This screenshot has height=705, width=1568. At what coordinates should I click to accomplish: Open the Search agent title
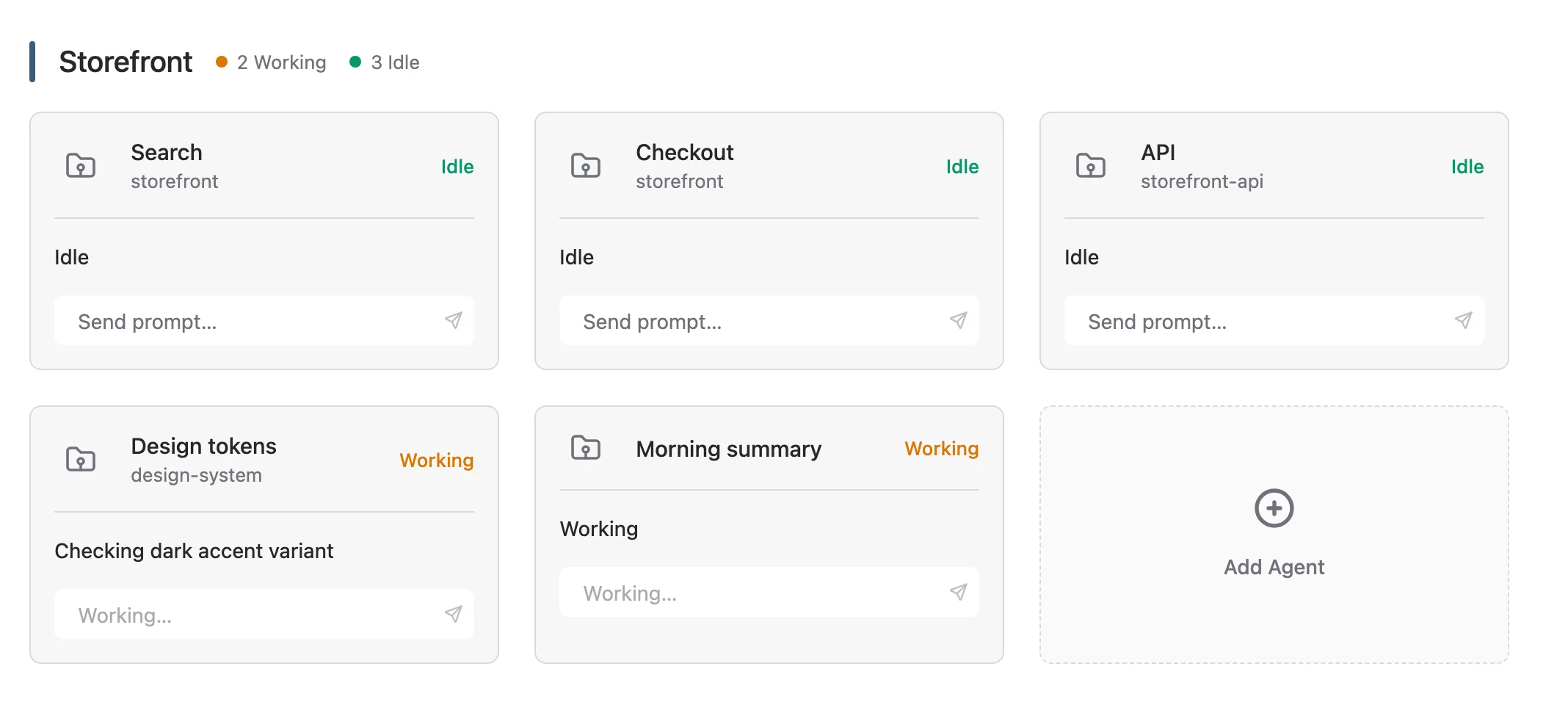[167, 152]
